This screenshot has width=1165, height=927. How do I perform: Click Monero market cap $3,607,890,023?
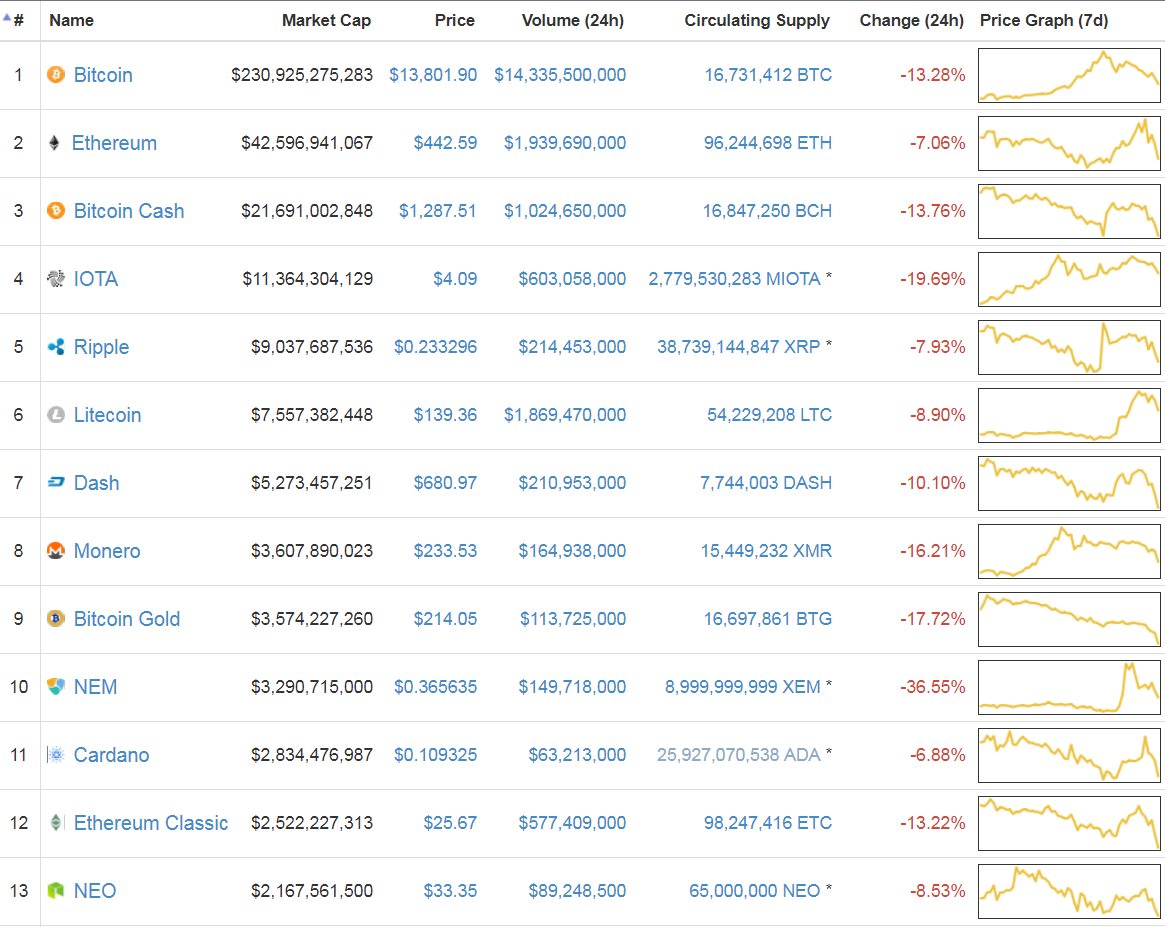[x=311, y=550]
